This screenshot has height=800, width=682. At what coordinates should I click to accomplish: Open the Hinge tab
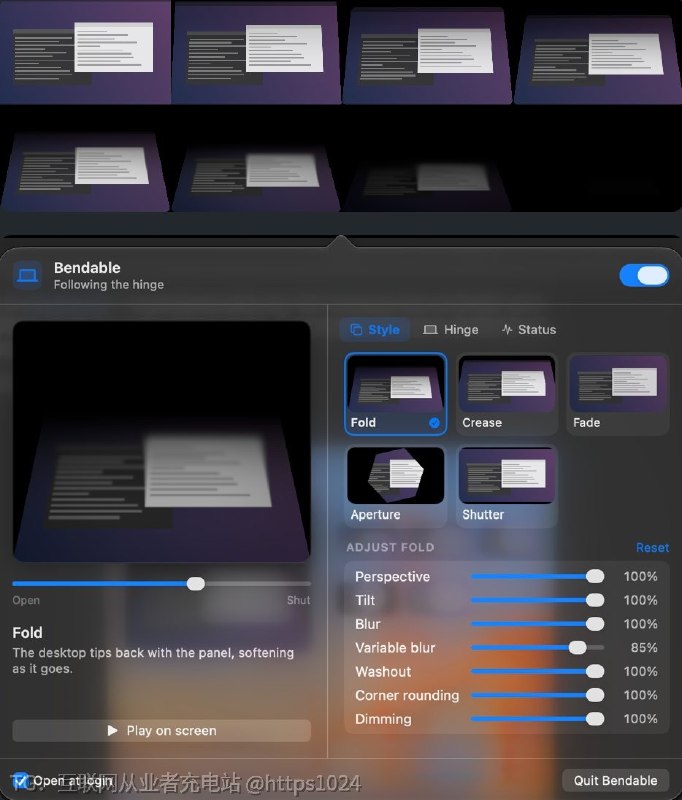pos(451,330)
